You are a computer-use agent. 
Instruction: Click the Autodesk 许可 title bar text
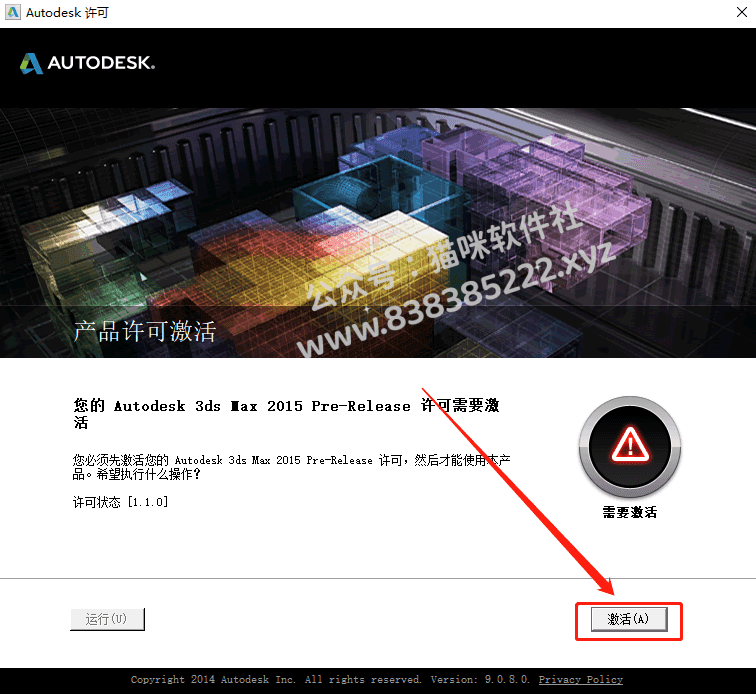point(68,13)
